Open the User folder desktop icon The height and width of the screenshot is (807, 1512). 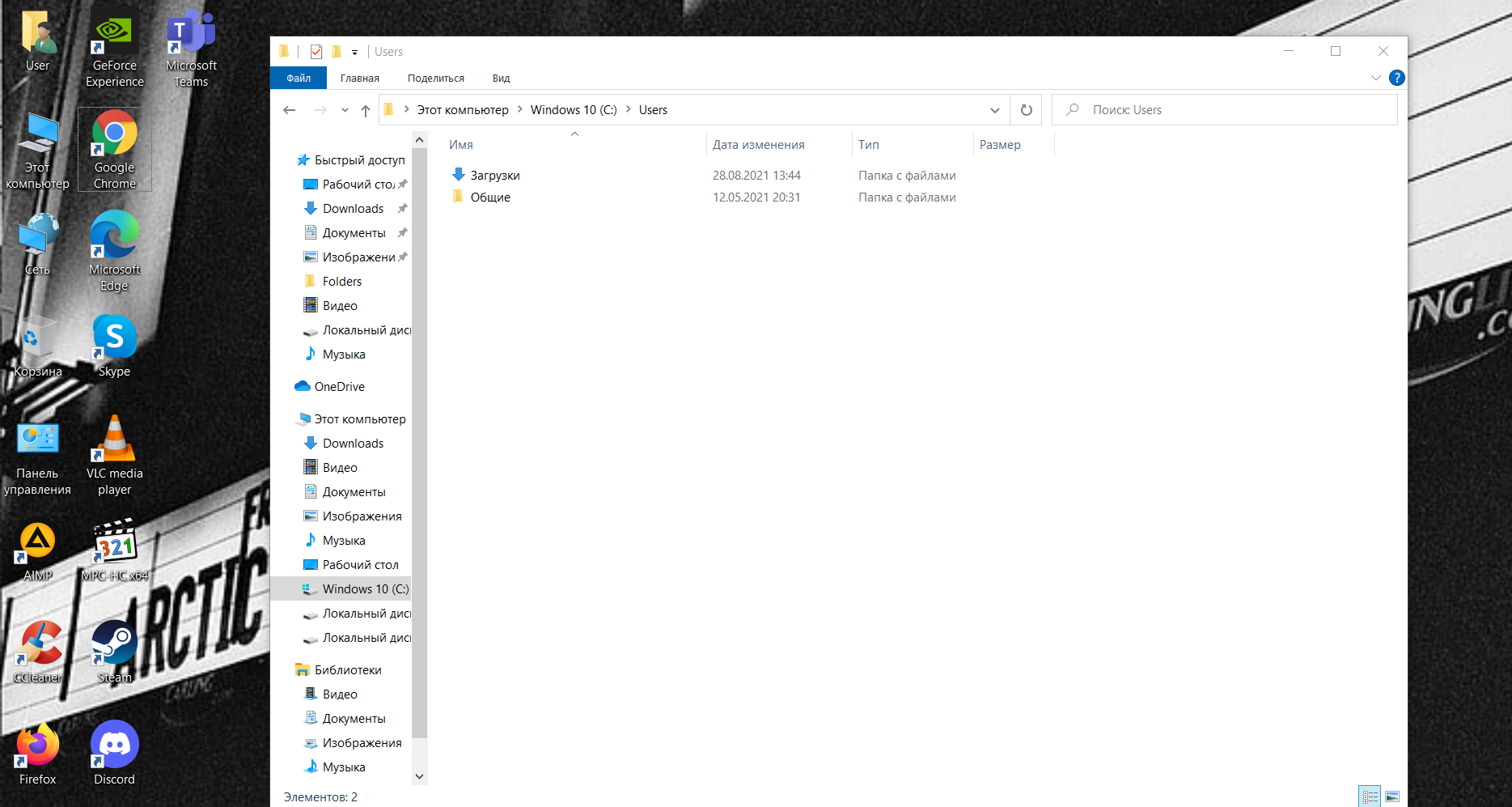coord(37,41)
